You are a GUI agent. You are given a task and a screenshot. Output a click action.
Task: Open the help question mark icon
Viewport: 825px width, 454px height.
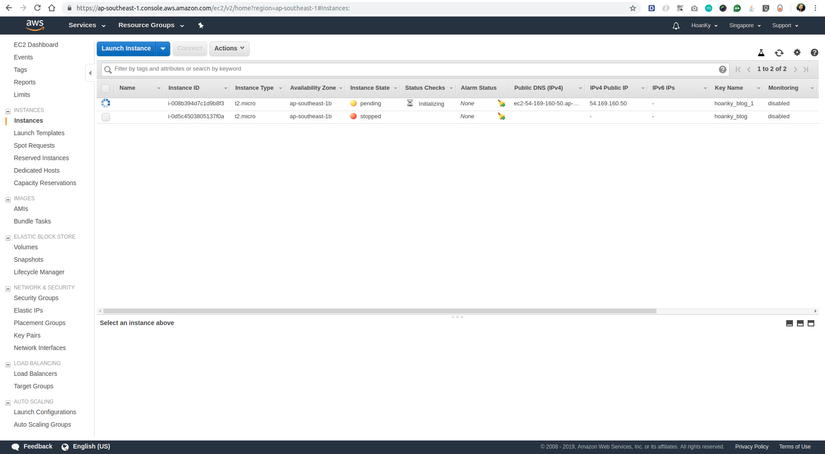pos(814,53)
